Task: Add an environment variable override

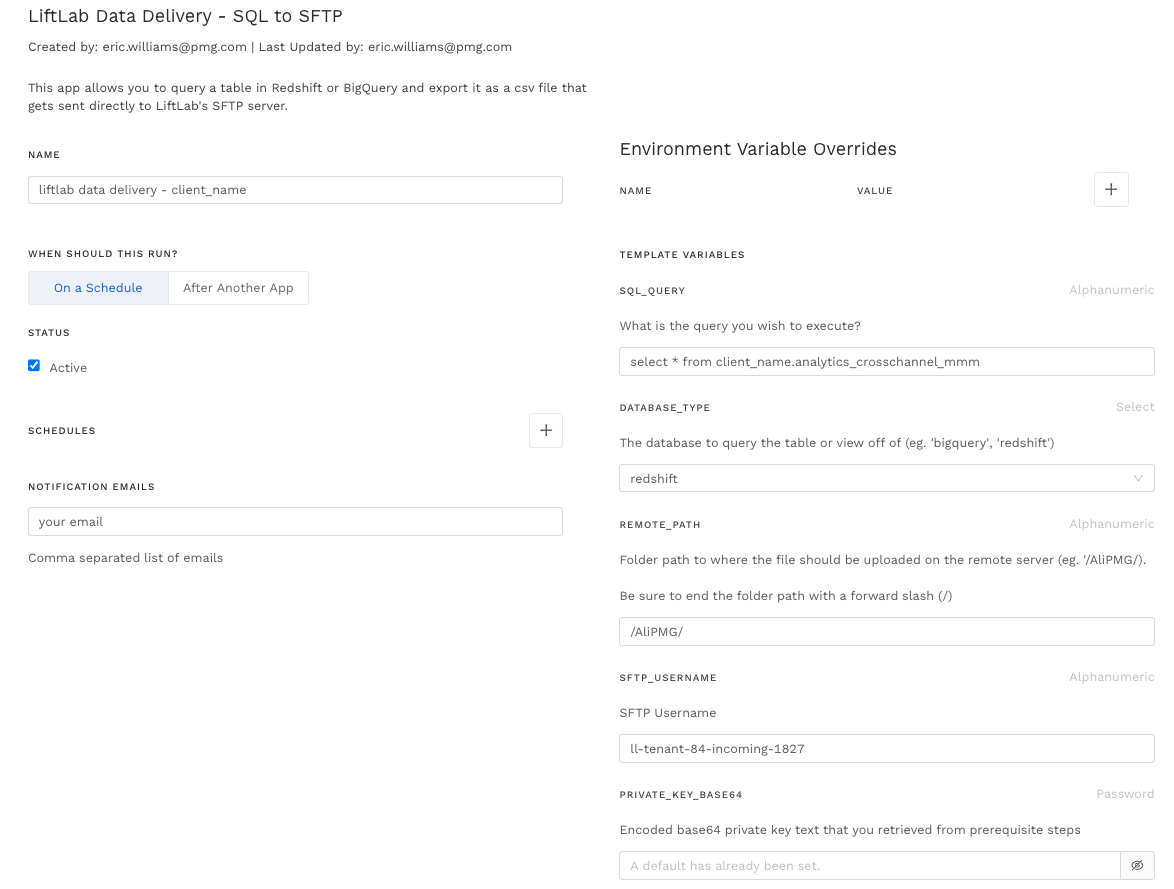Action: click(1111, 190)
